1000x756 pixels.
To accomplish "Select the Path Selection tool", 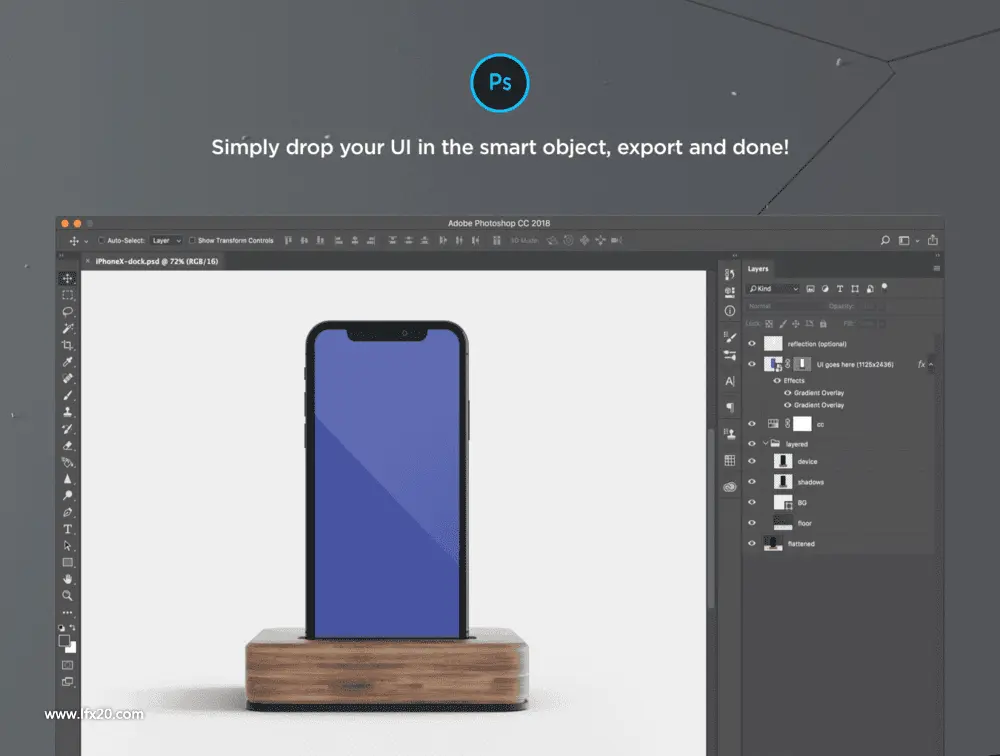I will coord(67,545).
